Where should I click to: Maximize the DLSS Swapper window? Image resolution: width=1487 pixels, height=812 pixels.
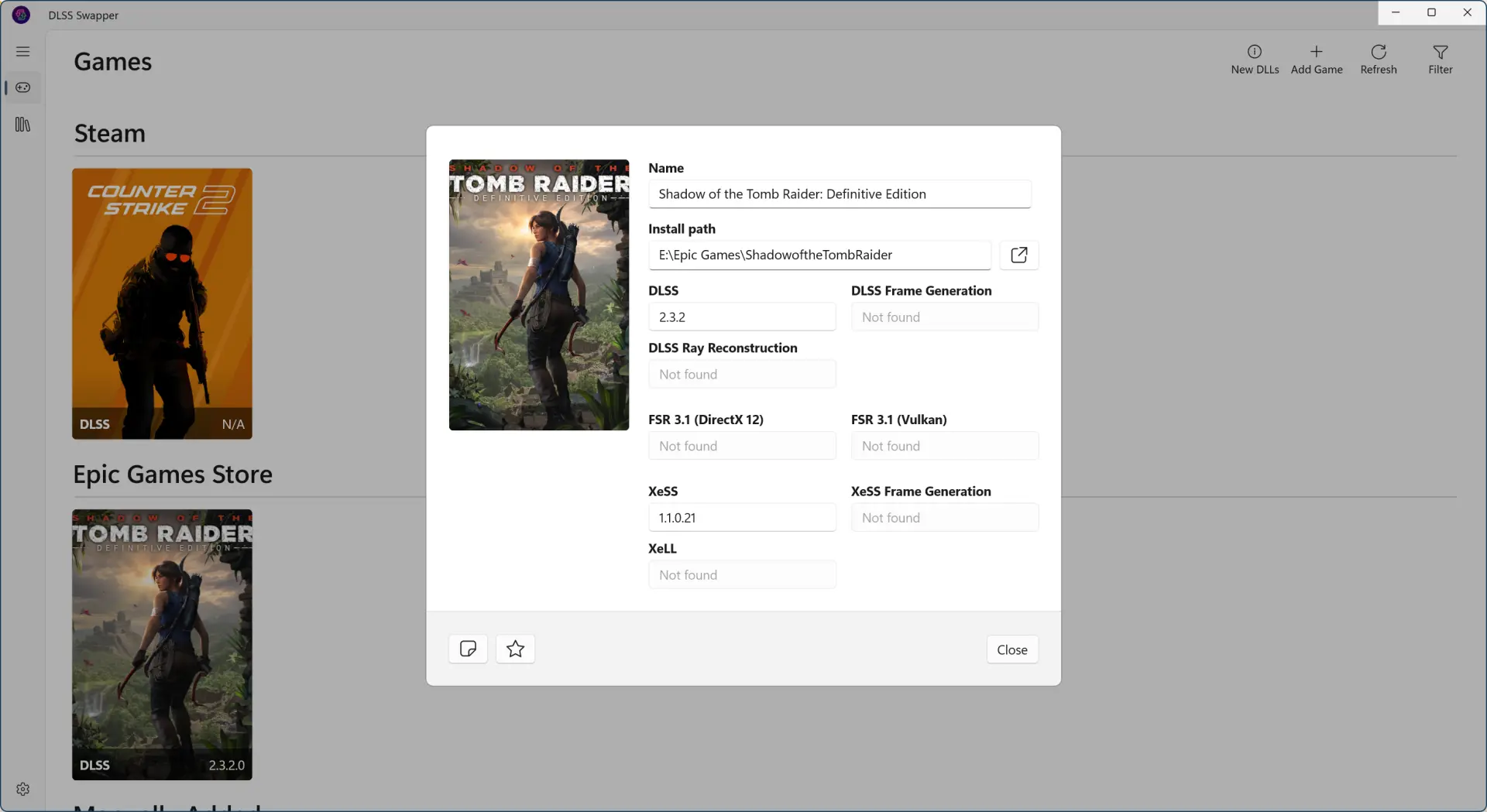pos(1431,12)
